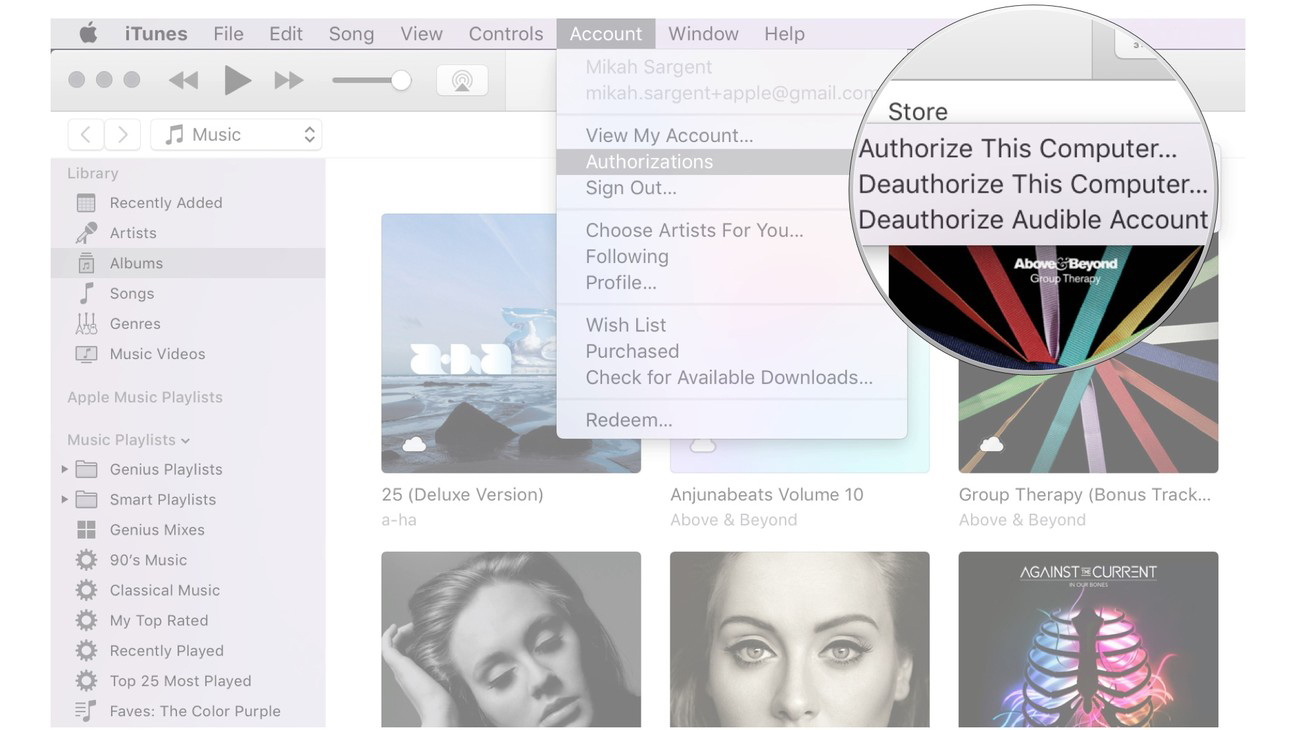Viewport: 1297px width, 730px height.
Task: Select Songs in the Library sidebar
Action: pyautogui.click(x=188, y=293)
